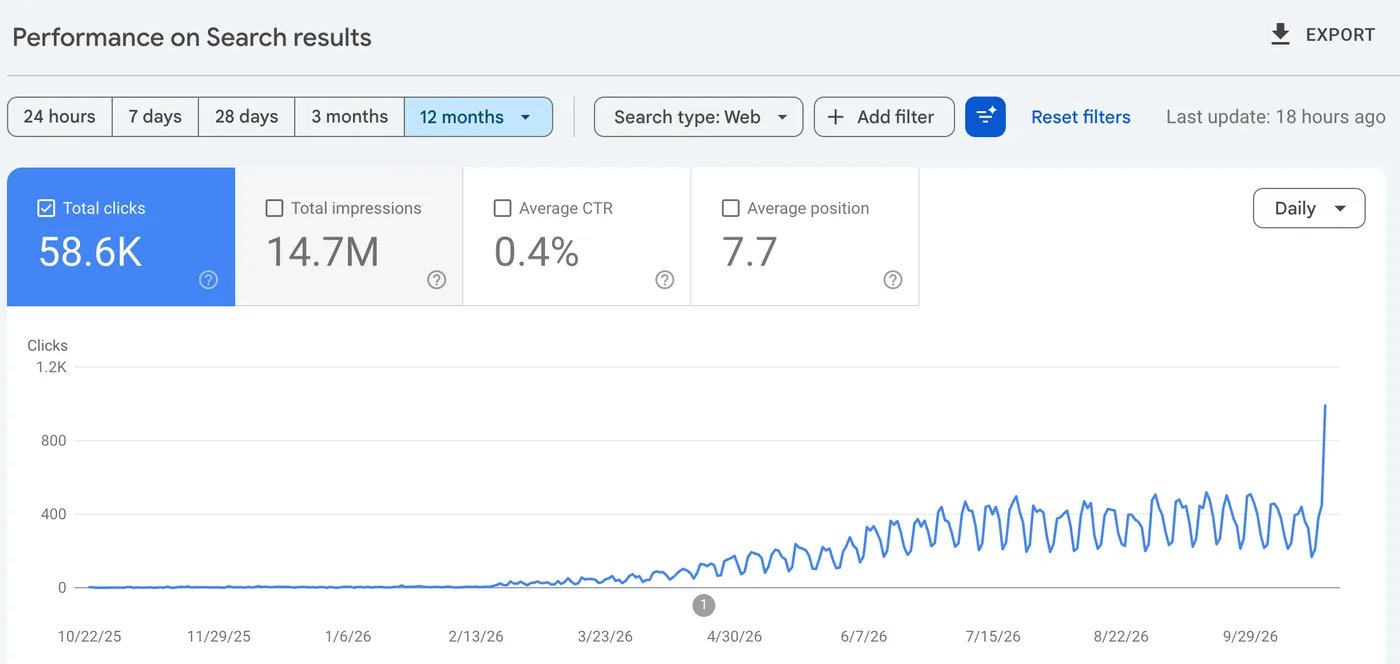Click the EXPORT button label
This screenshot has height=664, width=1400.
tap(1340, 35)
